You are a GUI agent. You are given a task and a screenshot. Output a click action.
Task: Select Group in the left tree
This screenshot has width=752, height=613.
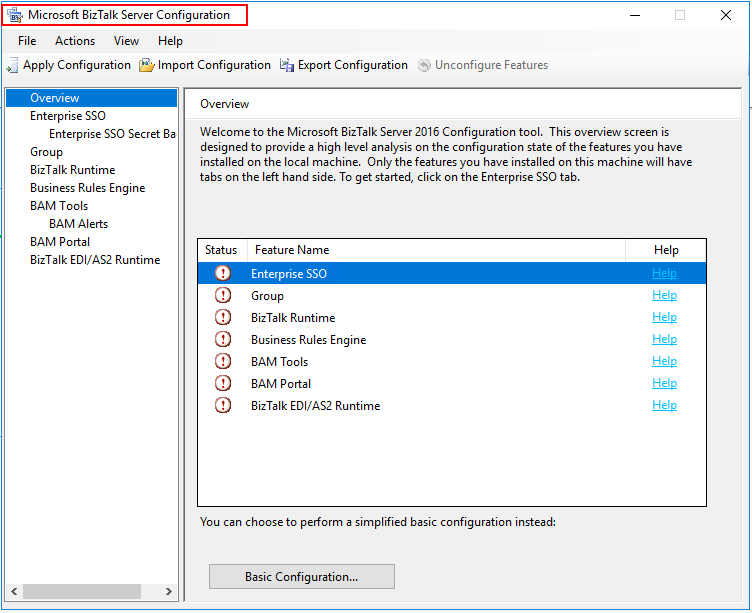click(x=46, y=152)
